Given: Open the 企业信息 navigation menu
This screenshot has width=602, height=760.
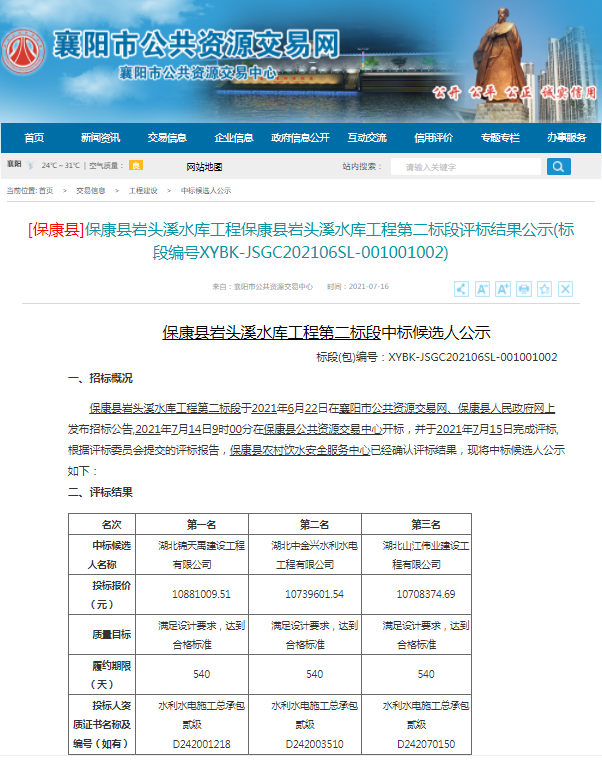Looking at the screenshot, I should (234, 137).
